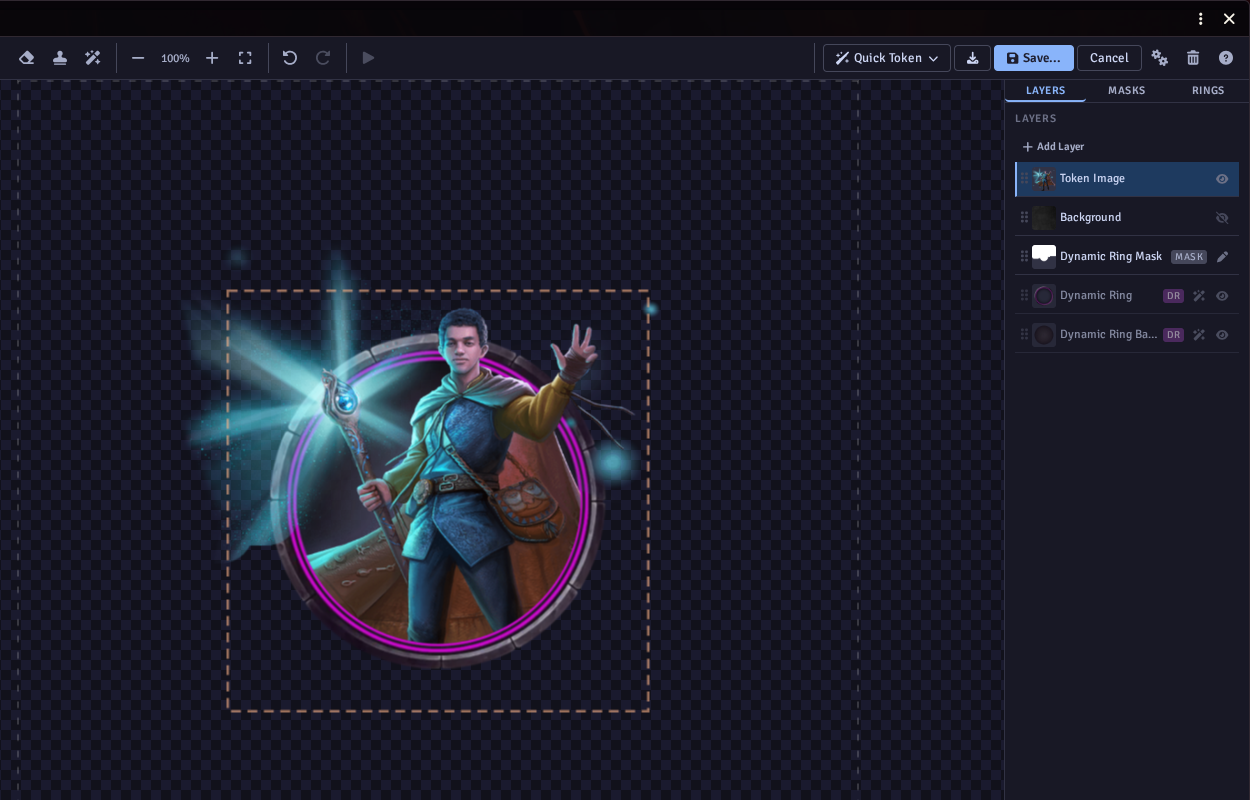Select the Eraser tool

coord(27,58)
